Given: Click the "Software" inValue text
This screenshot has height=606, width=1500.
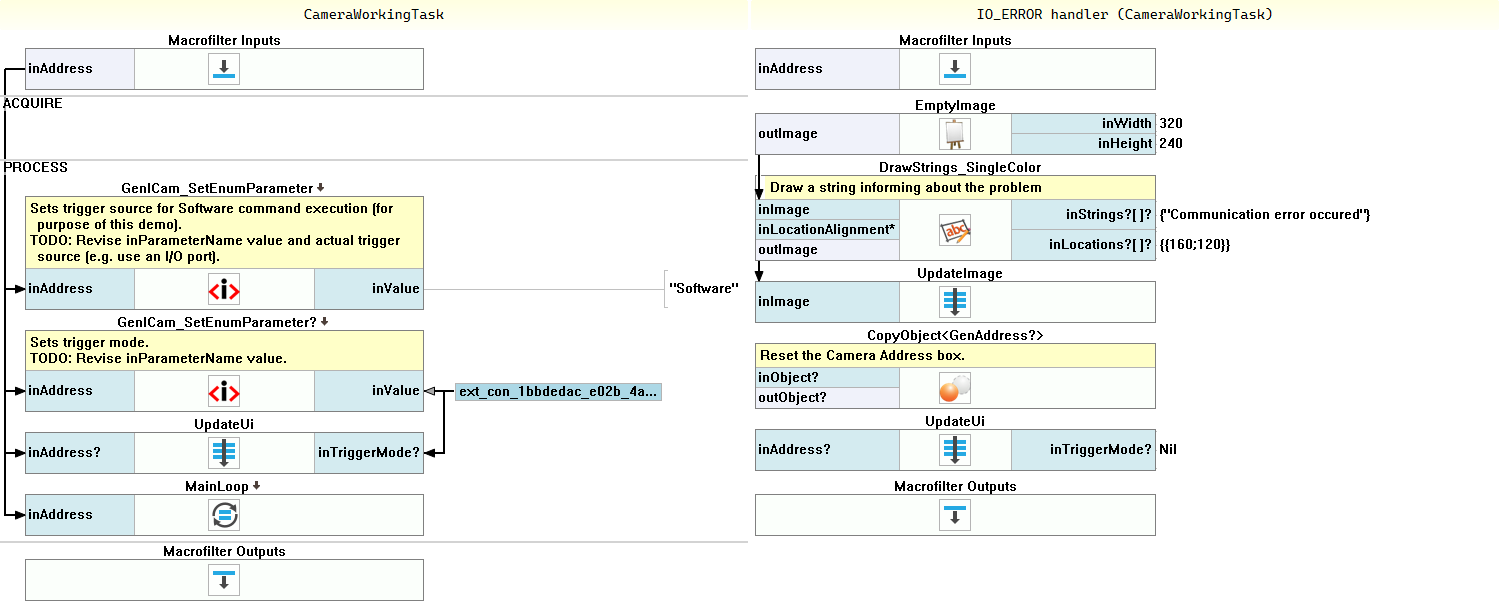Looking at the screenshot, I should point(703,289).
